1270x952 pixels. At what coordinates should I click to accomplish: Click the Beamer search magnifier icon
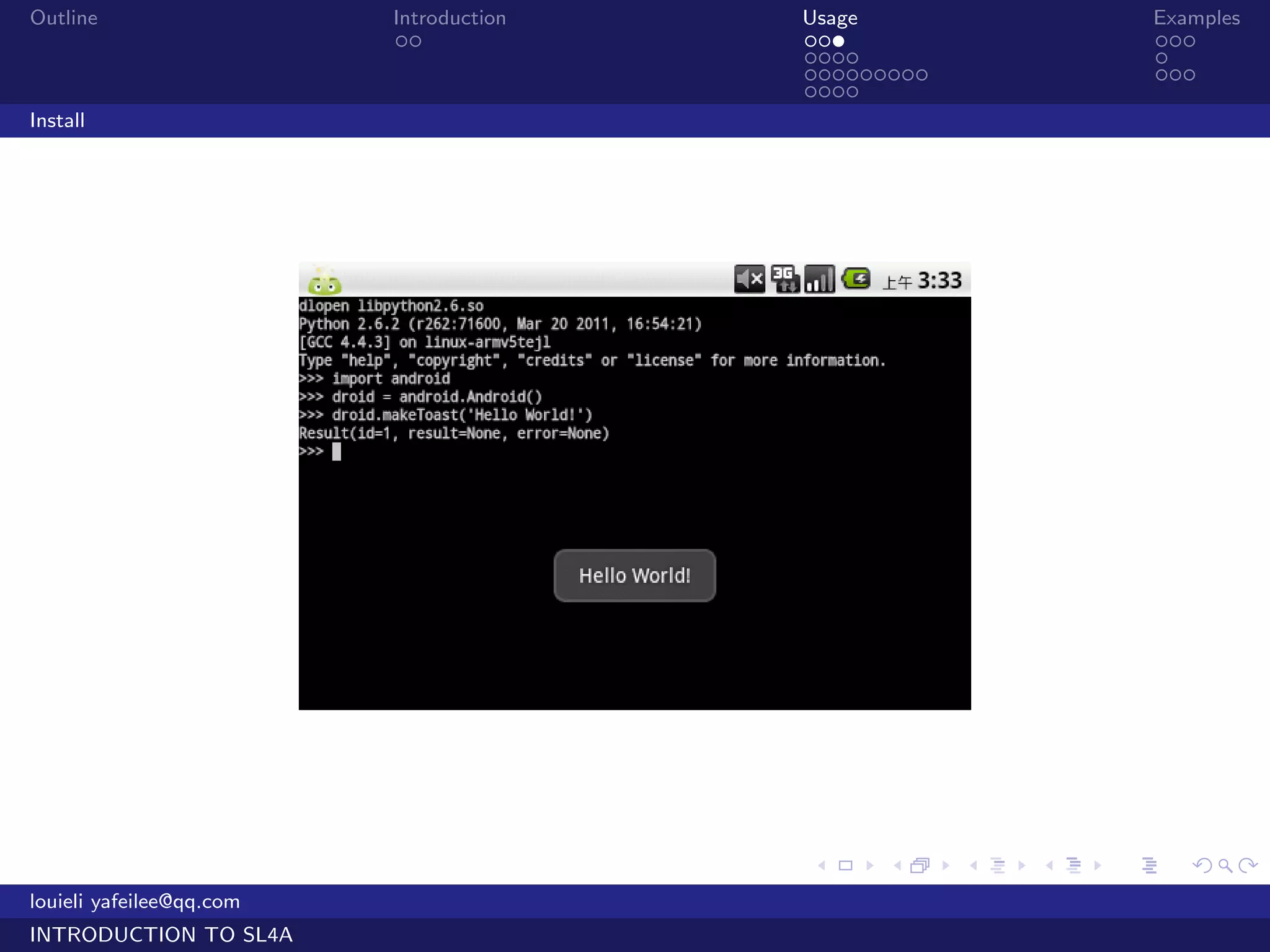point(1225,865)
